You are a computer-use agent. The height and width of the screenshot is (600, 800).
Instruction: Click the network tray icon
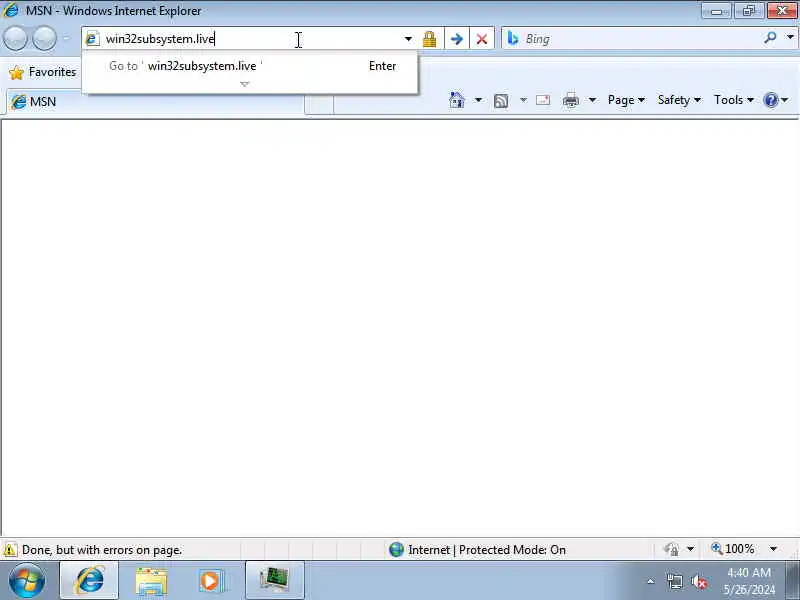click(674, 581)
